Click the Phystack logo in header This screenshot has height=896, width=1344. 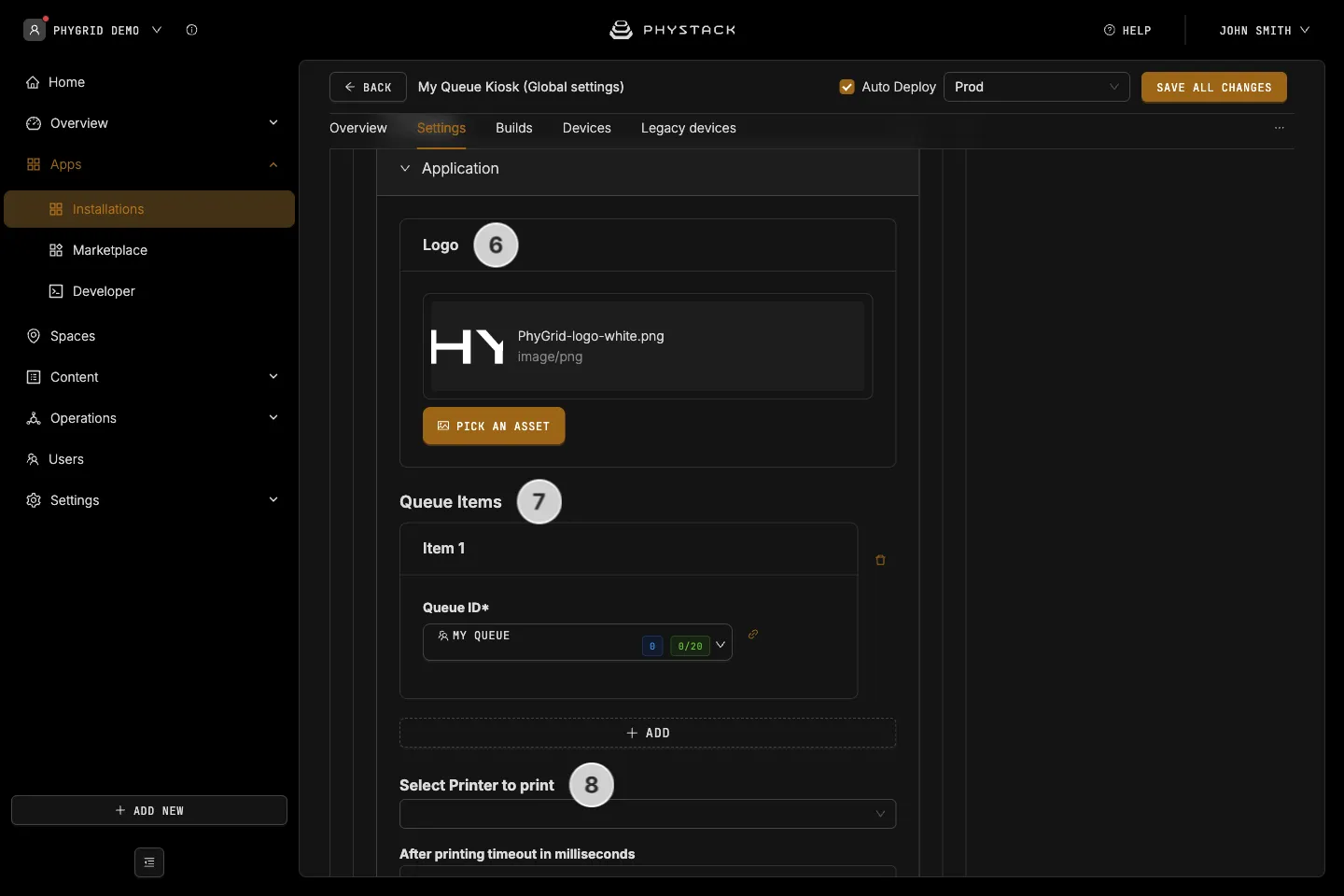[672, 30]
